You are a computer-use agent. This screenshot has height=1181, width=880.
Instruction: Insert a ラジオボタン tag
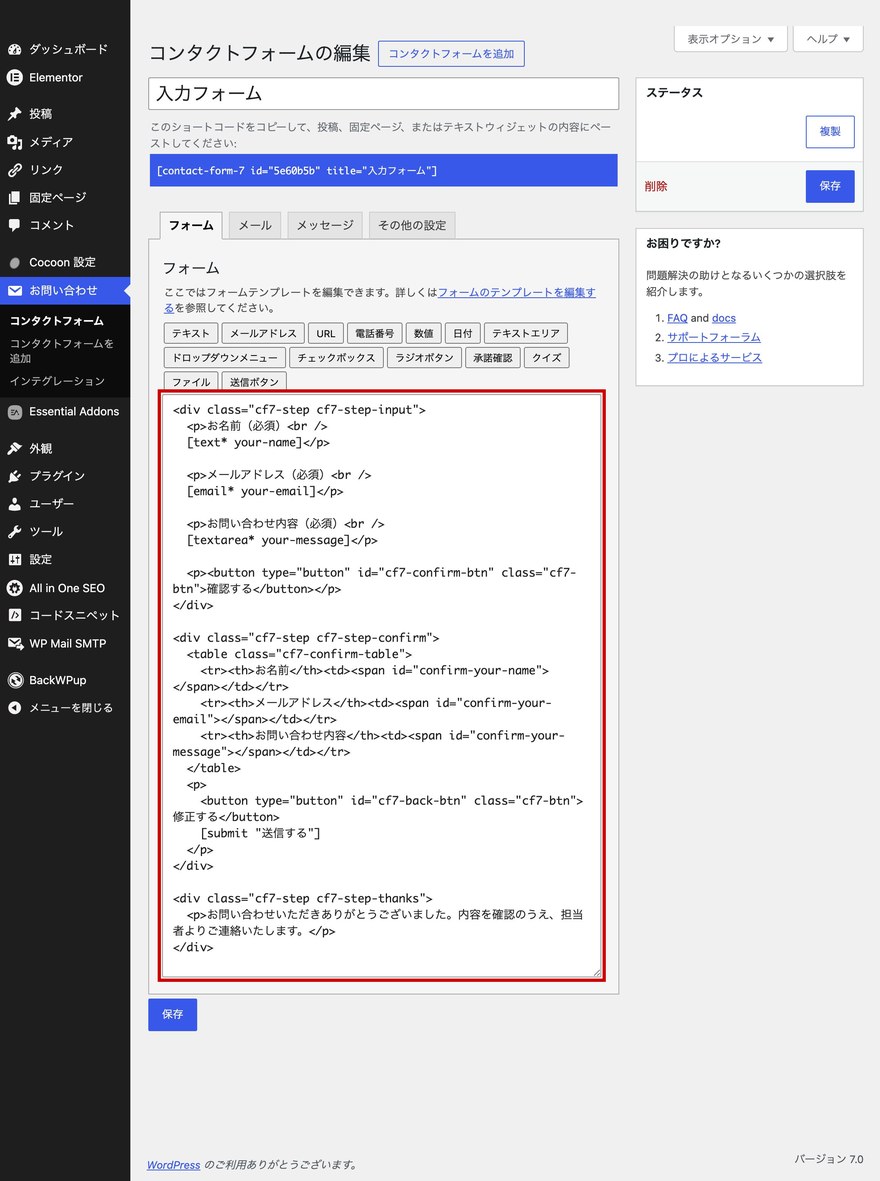pyautogui.click(x=424, y=358)
